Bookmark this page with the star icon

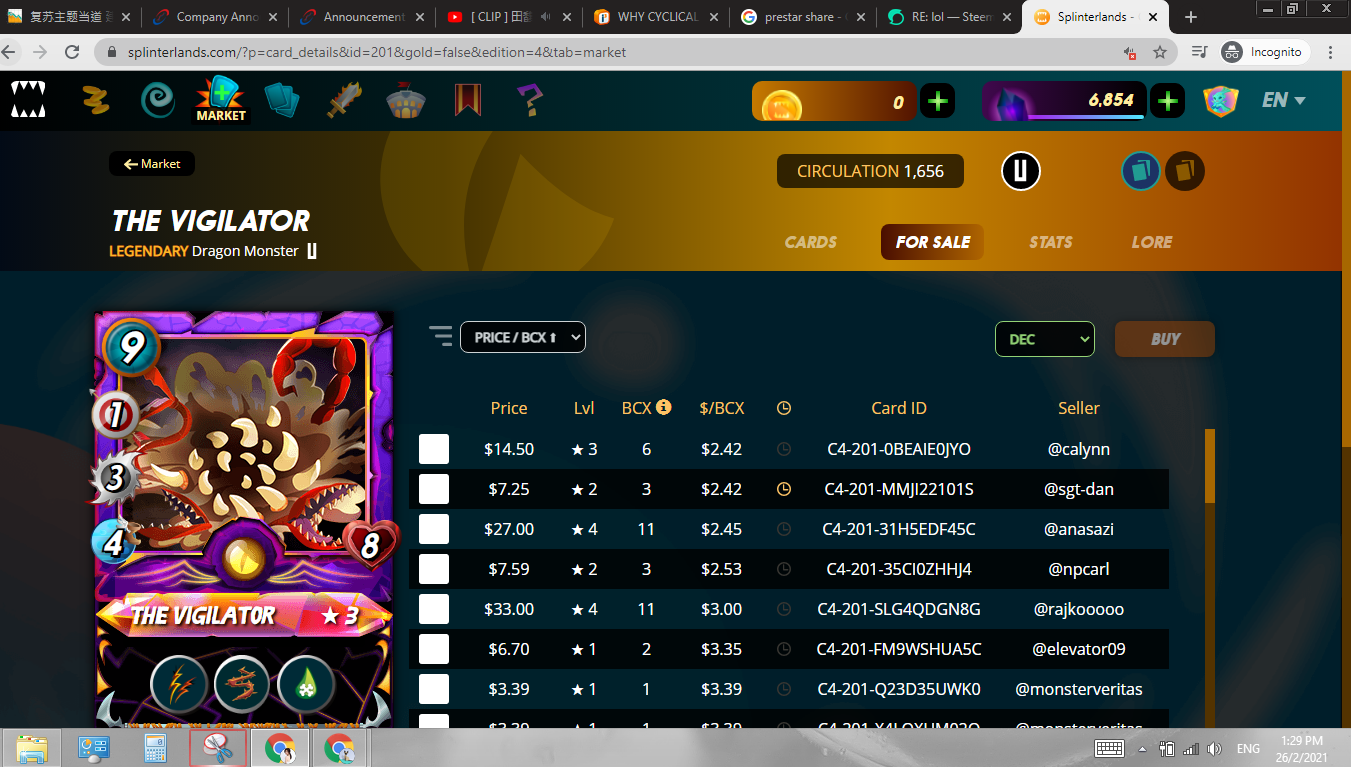click(x=1160, y=52)
